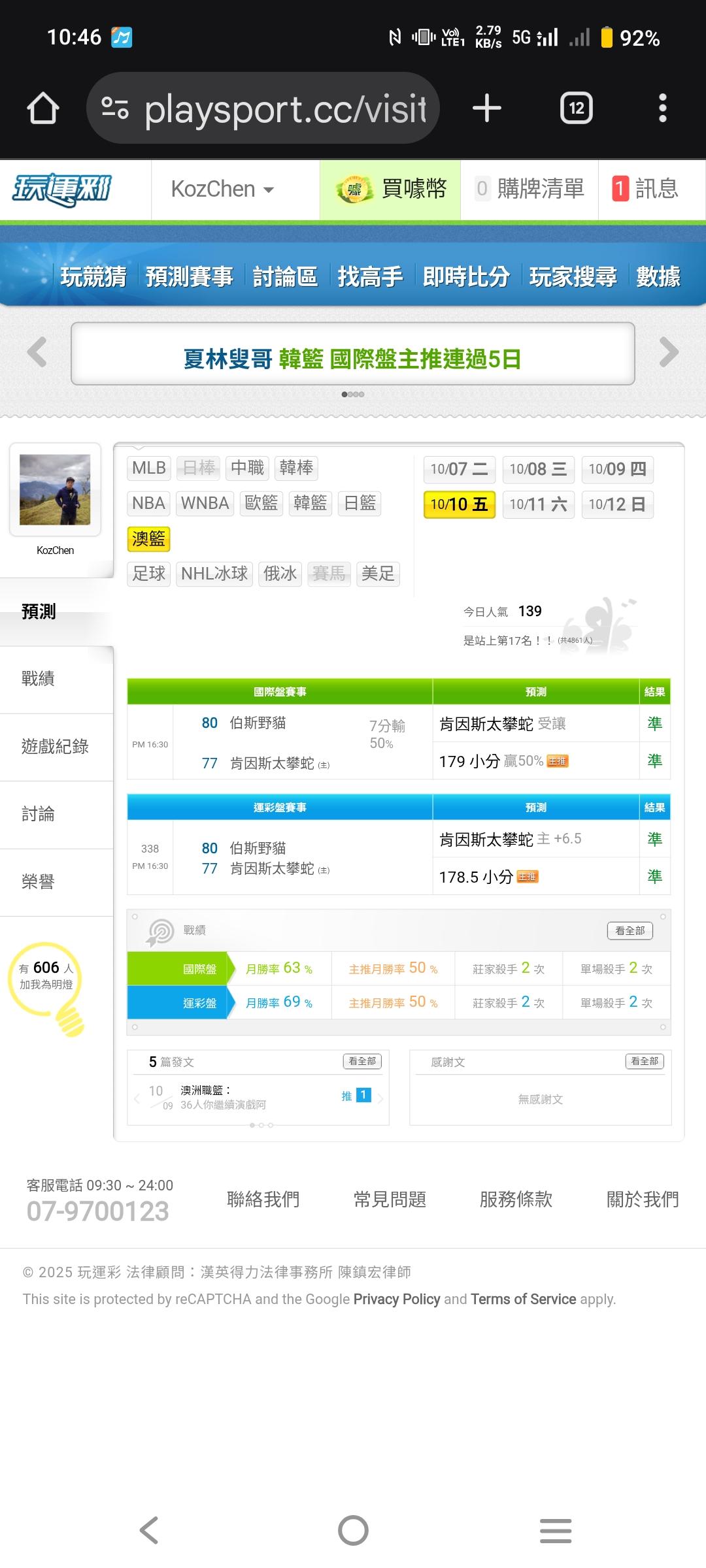Select the NBA league filter
Viewport: 706px width, 1568px height.
149,503
